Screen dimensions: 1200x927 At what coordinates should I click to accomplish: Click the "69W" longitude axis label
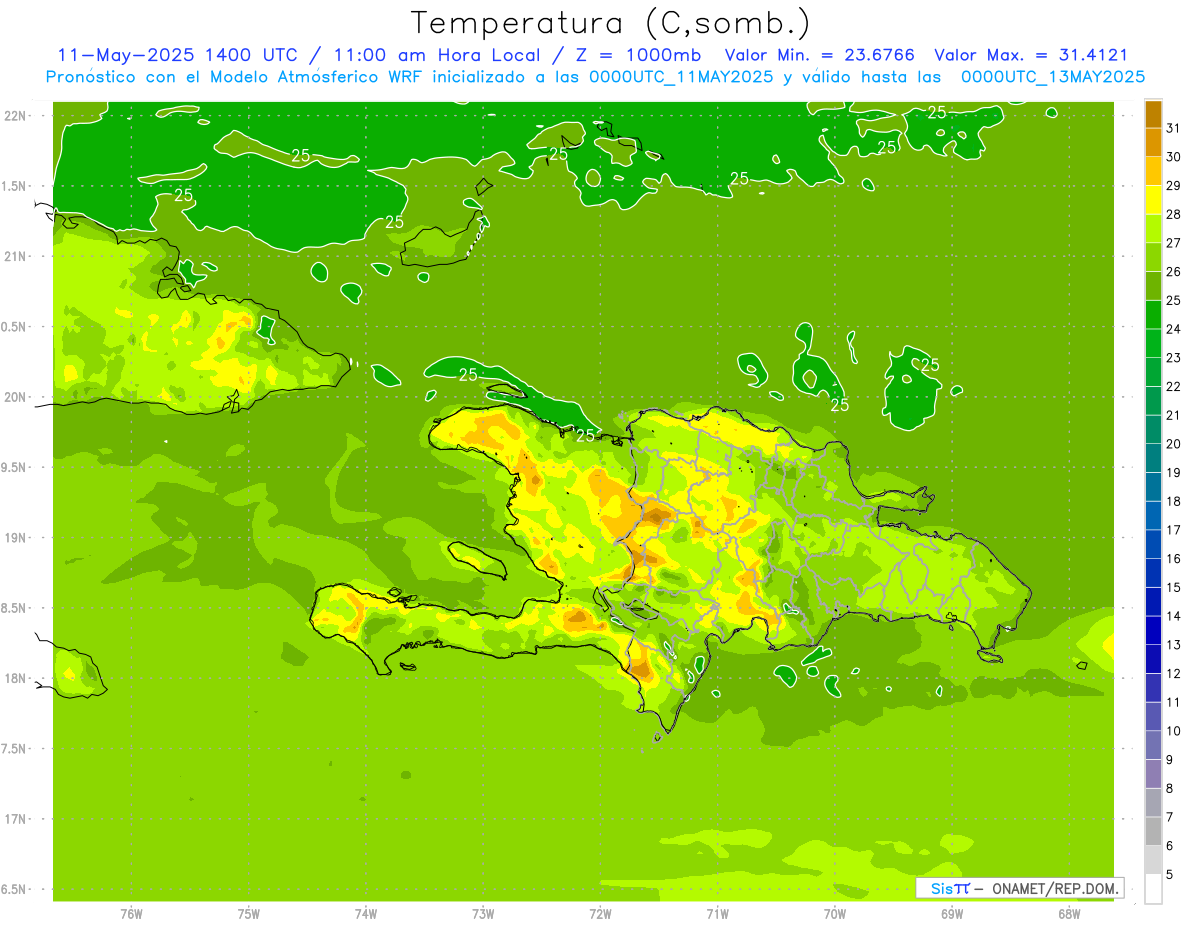pyautogui.click(x=952, y=913)
